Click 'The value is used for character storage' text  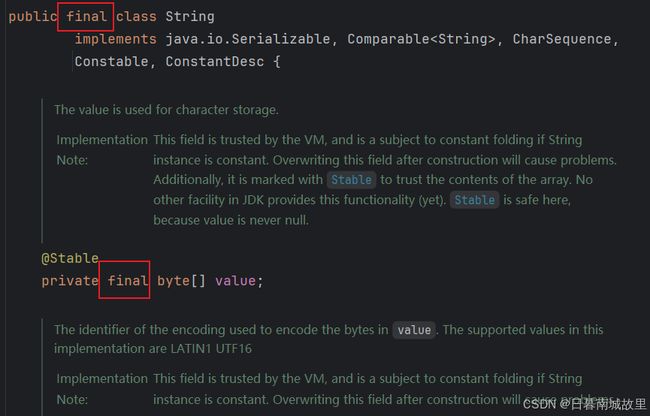coord(166,110)
